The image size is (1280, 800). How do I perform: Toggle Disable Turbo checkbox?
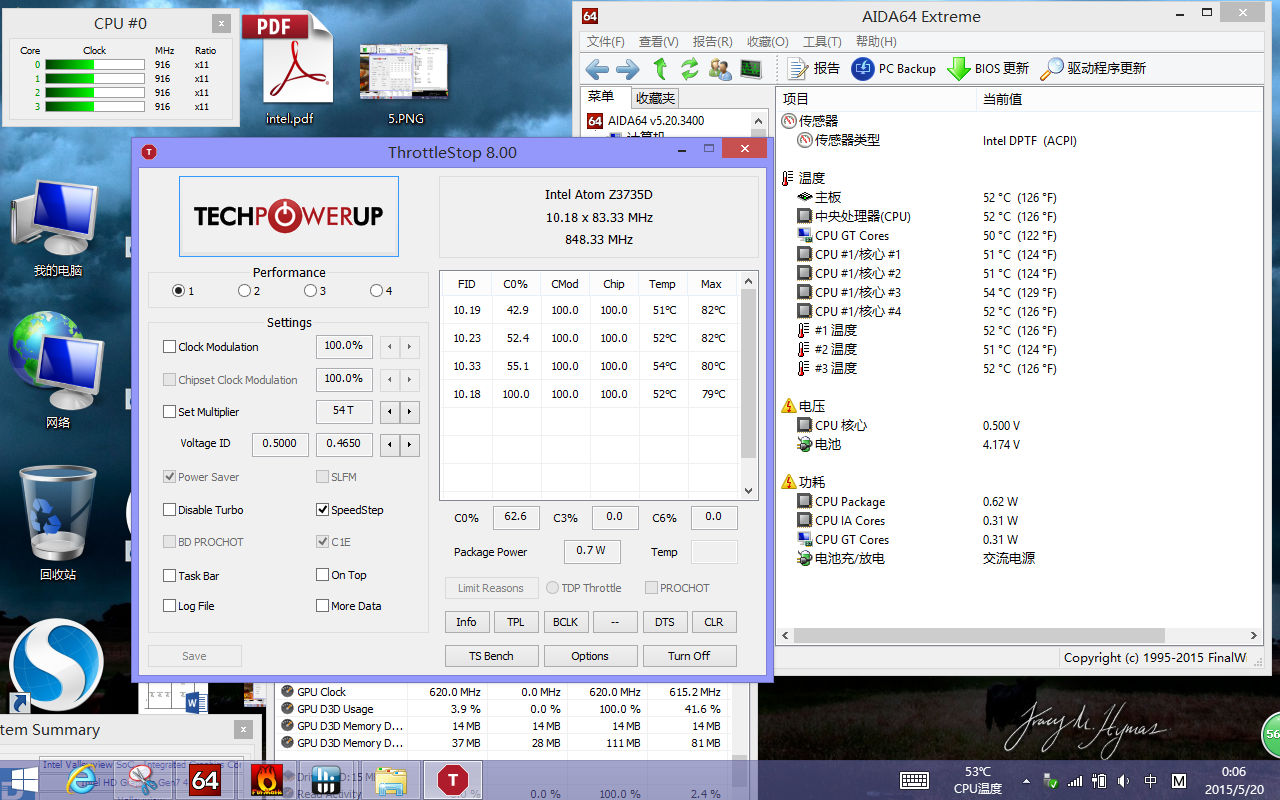[x=169, y=510]
